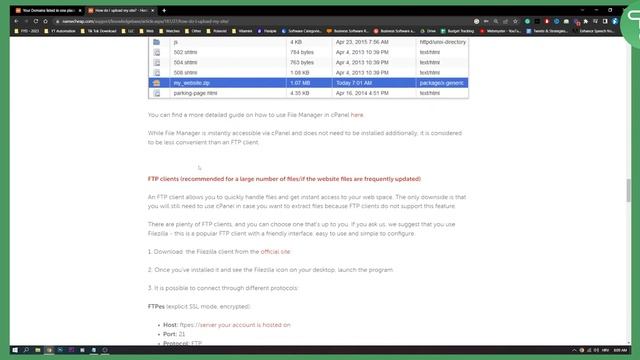Open the 'Other' bookmark folder

pyautogui.click(x=193, y=31)
